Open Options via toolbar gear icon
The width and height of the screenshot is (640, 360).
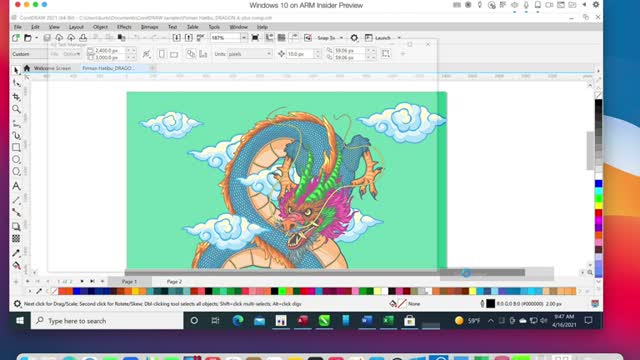(x=354, y=38)
